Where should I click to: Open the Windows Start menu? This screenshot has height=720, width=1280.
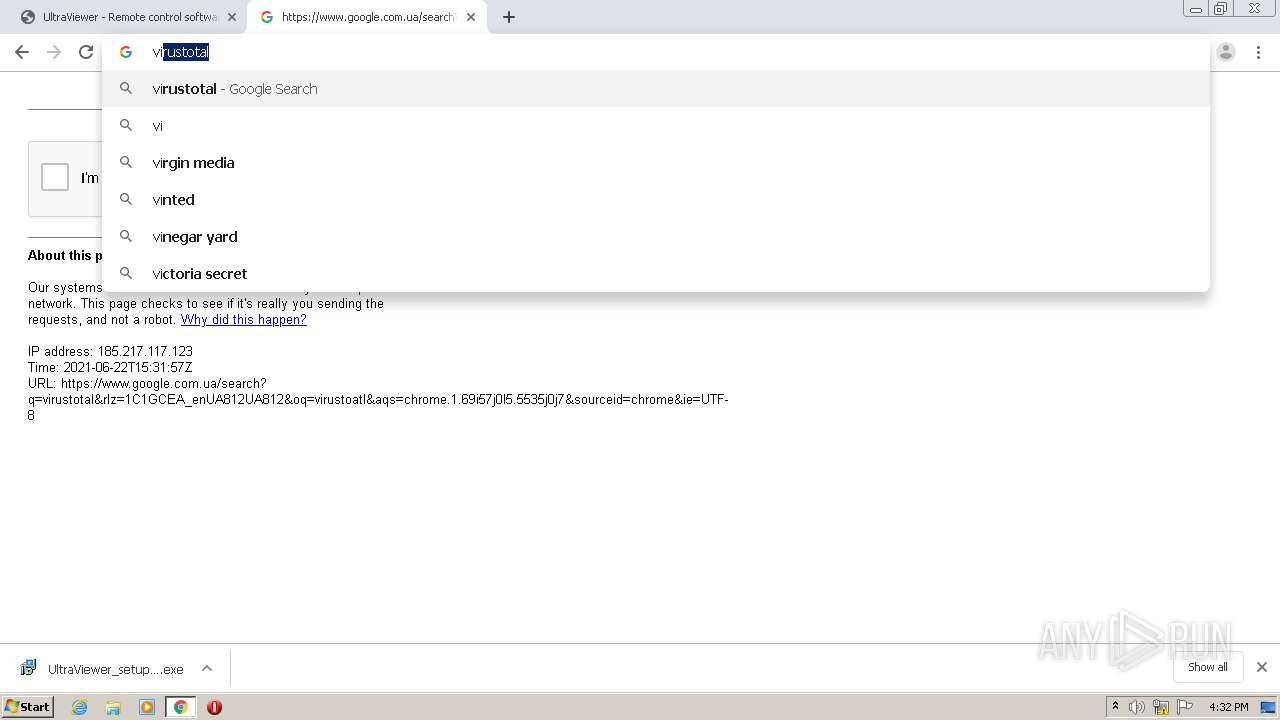[x=28, y=707]
